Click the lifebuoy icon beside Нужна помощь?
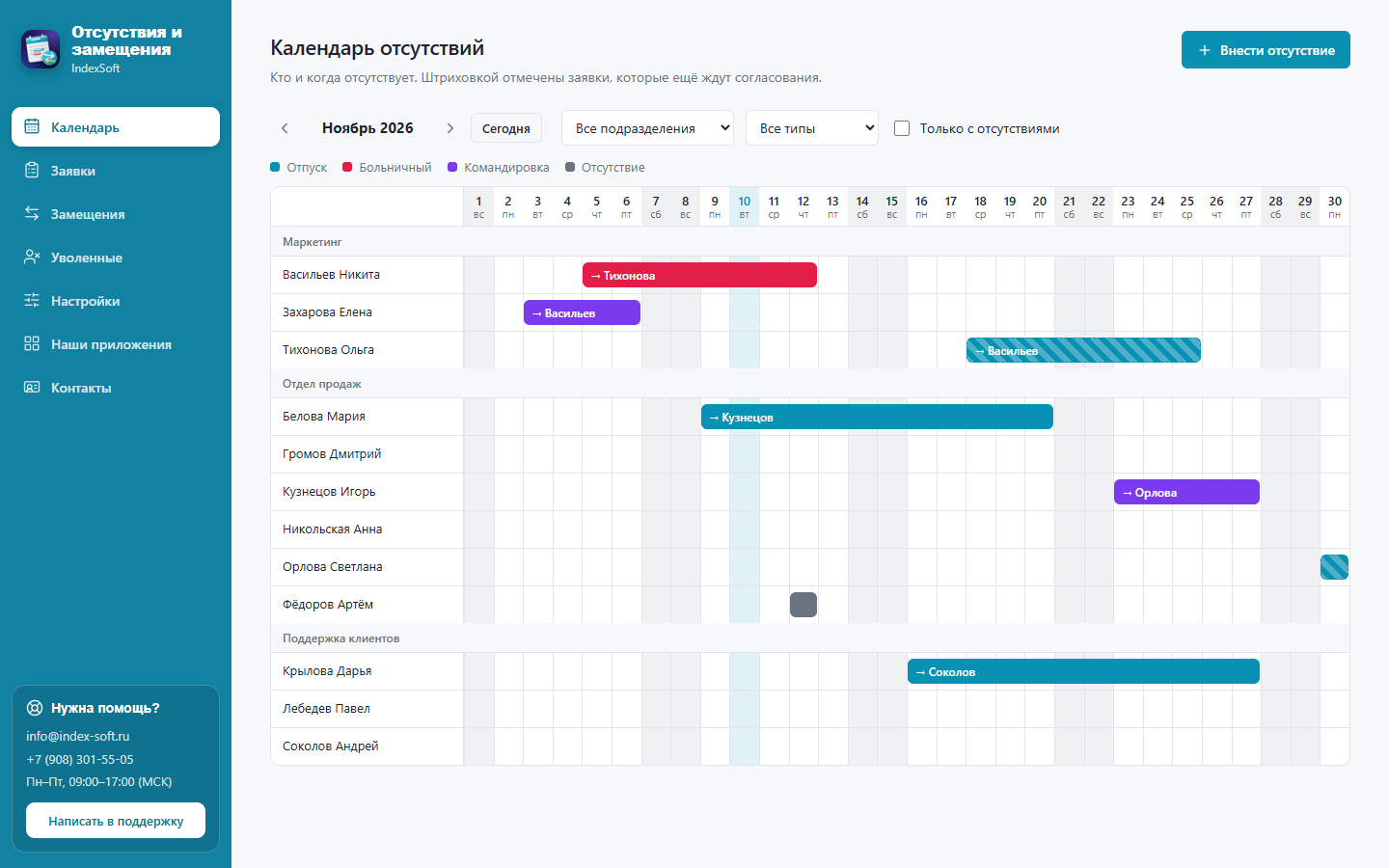Screen dimensions: 1389x868 (x=35, y=708)
